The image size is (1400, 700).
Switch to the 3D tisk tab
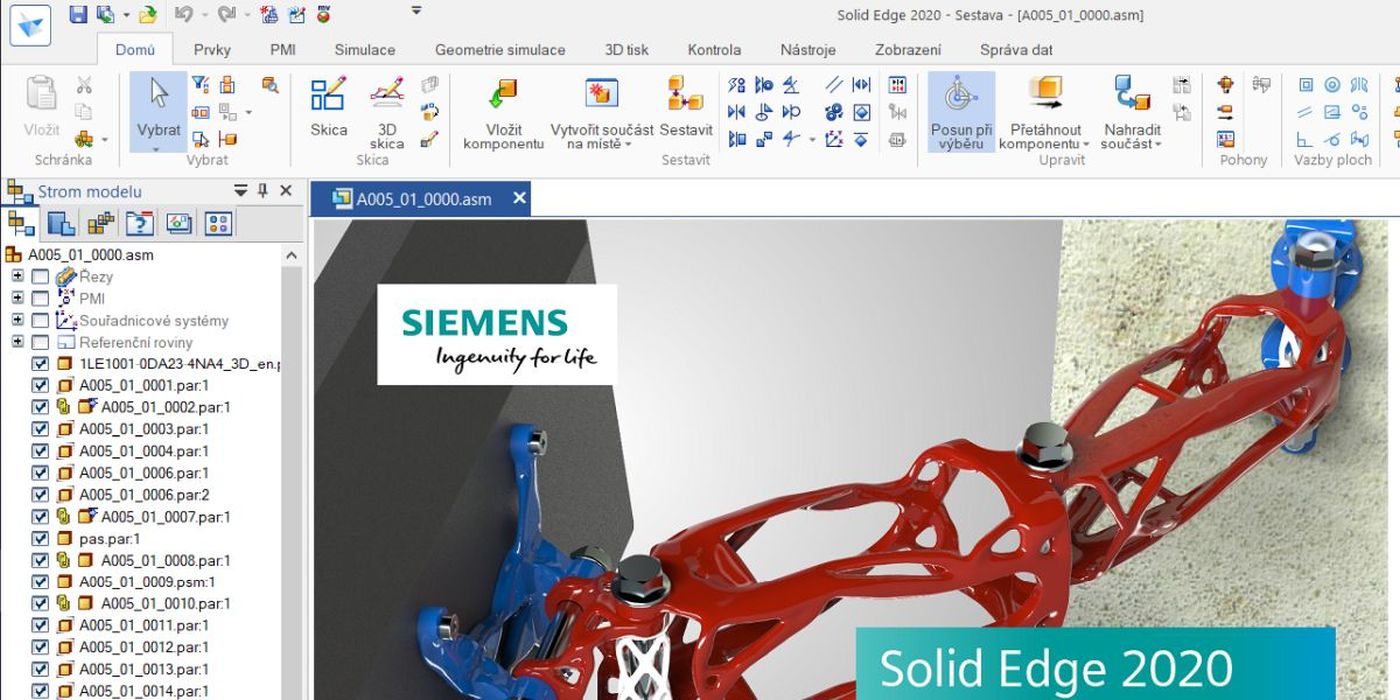click(x=627, y=50)
